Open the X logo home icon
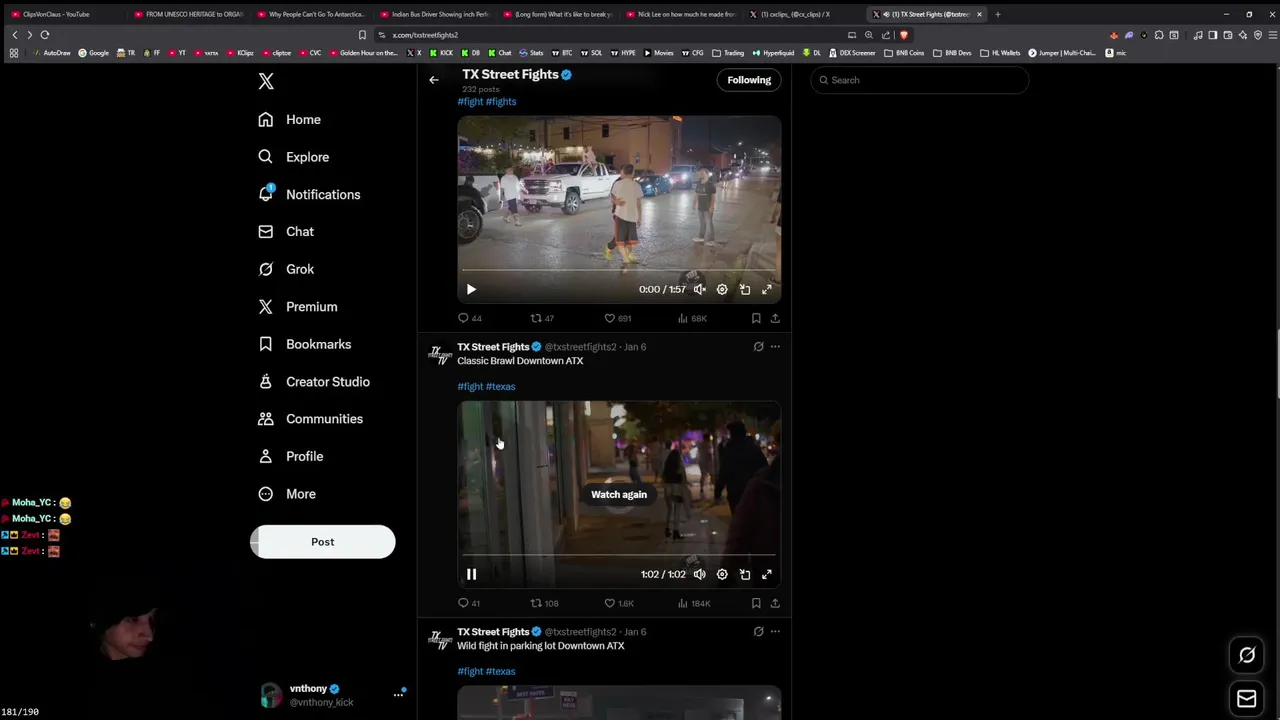Viewport: 1280px width, 720px height. [266, 82]
